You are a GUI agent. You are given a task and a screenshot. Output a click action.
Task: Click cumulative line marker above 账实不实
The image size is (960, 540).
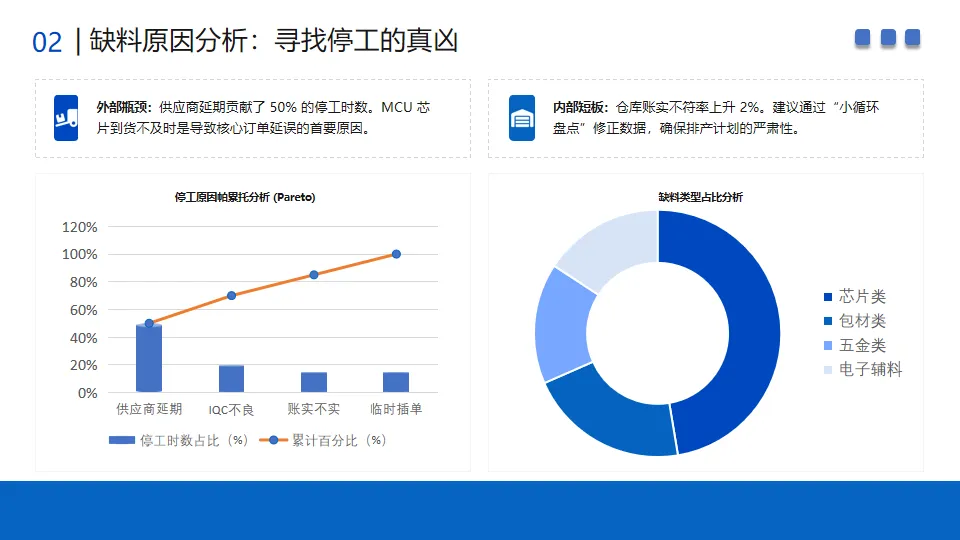point(313,275)
